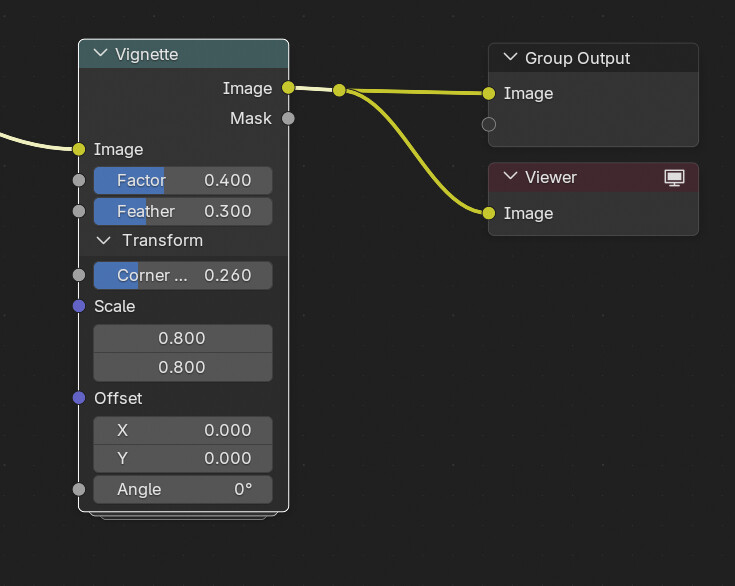The image size is (735, 586).
Task: Click the Factor slider set to 0.400
Action: tap(182, 180)
